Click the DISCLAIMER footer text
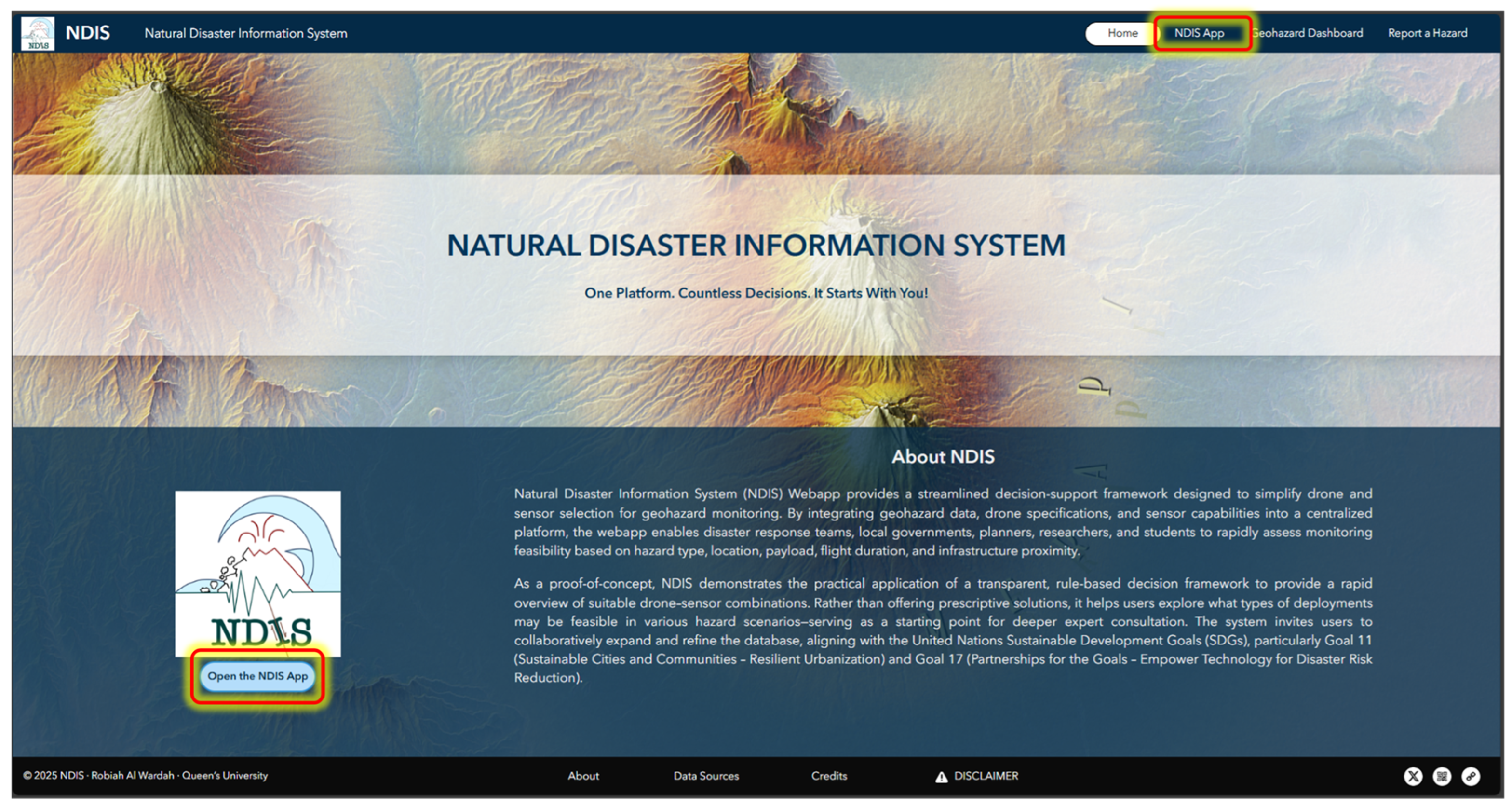The image size is (1512, 808). [985, 776]
